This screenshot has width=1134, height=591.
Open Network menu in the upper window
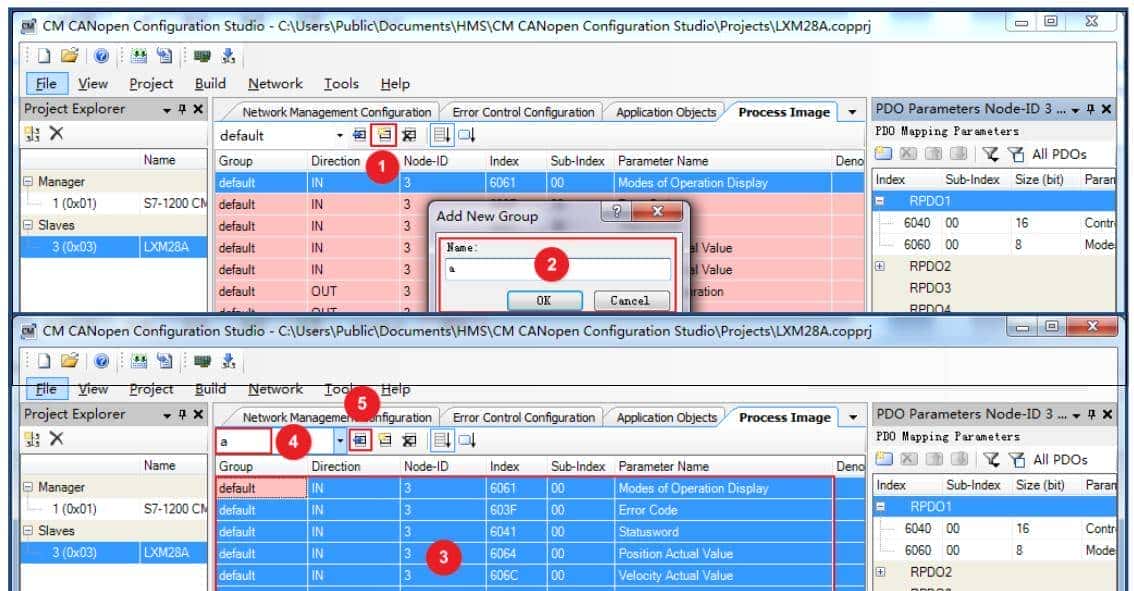[275, 84]
